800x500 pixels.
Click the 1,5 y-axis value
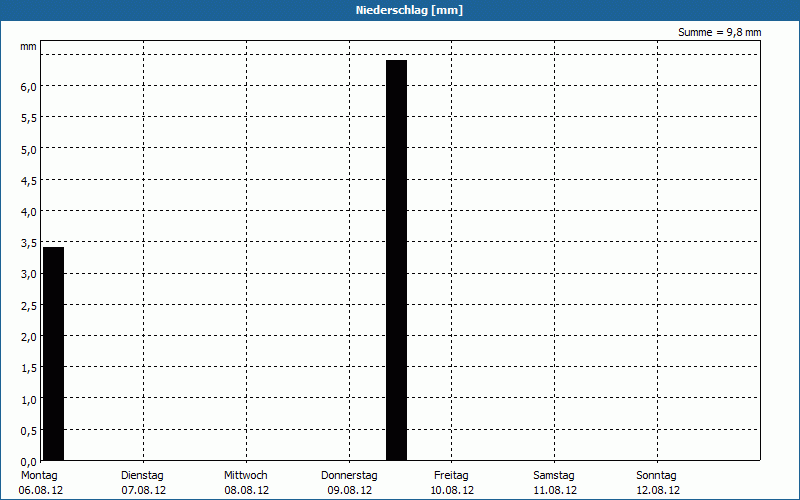pos(29,368)
